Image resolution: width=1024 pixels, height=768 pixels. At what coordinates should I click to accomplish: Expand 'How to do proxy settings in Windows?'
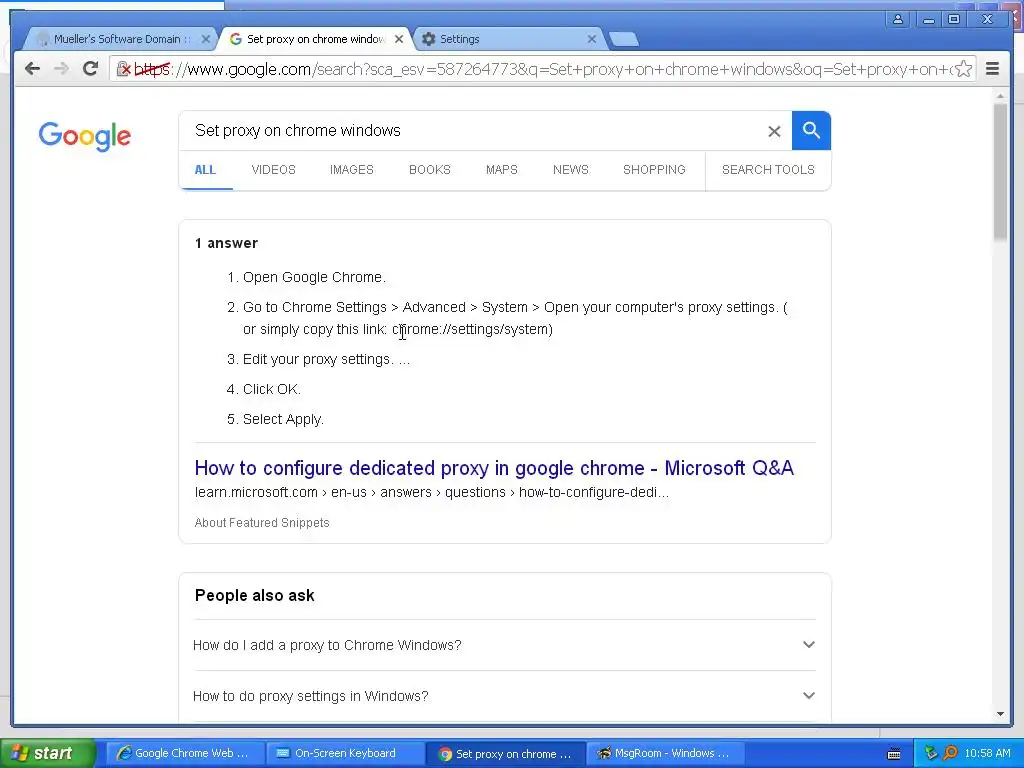click(504, 696)
